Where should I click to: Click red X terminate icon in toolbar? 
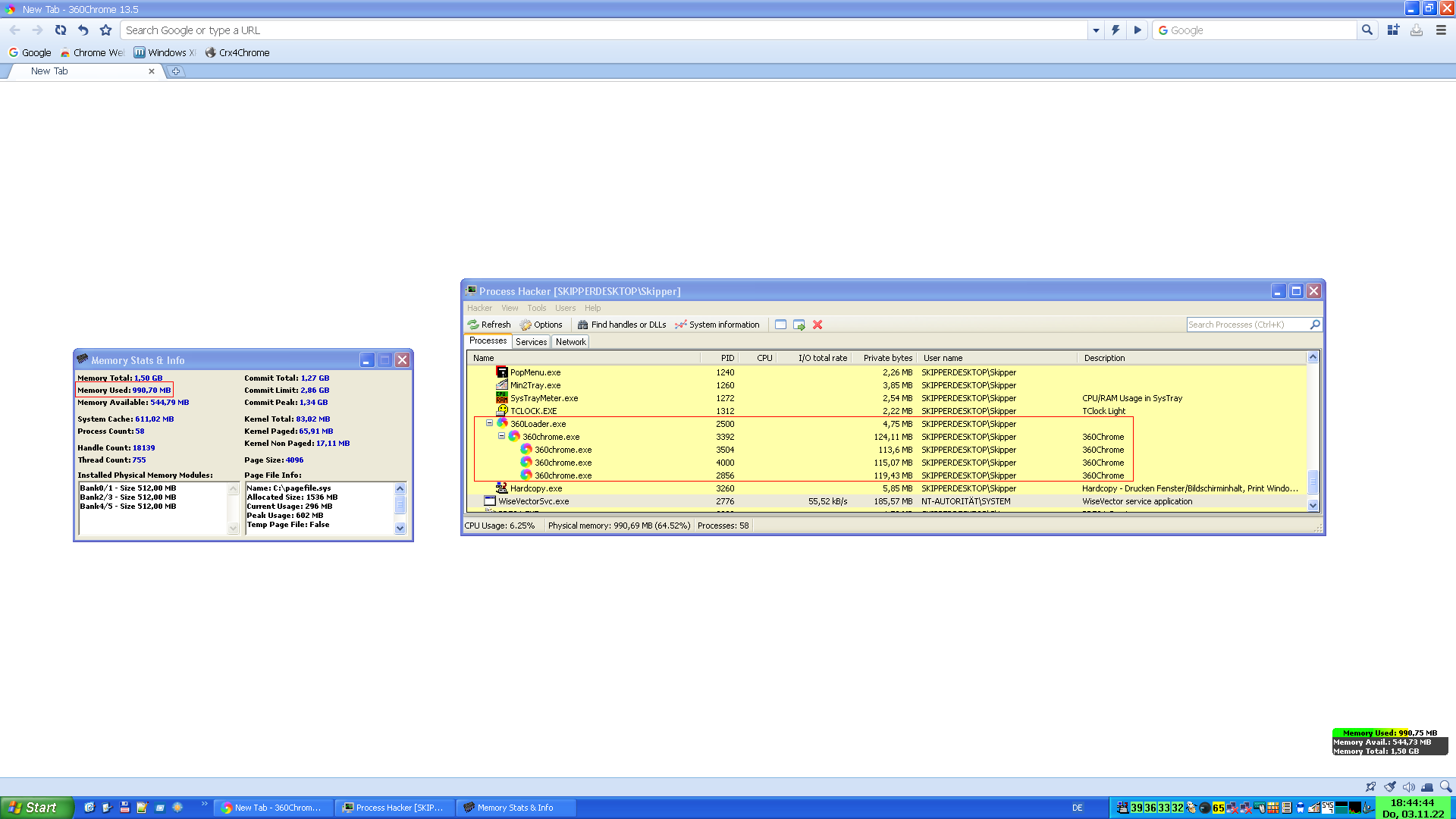click(x=817, y=325)
